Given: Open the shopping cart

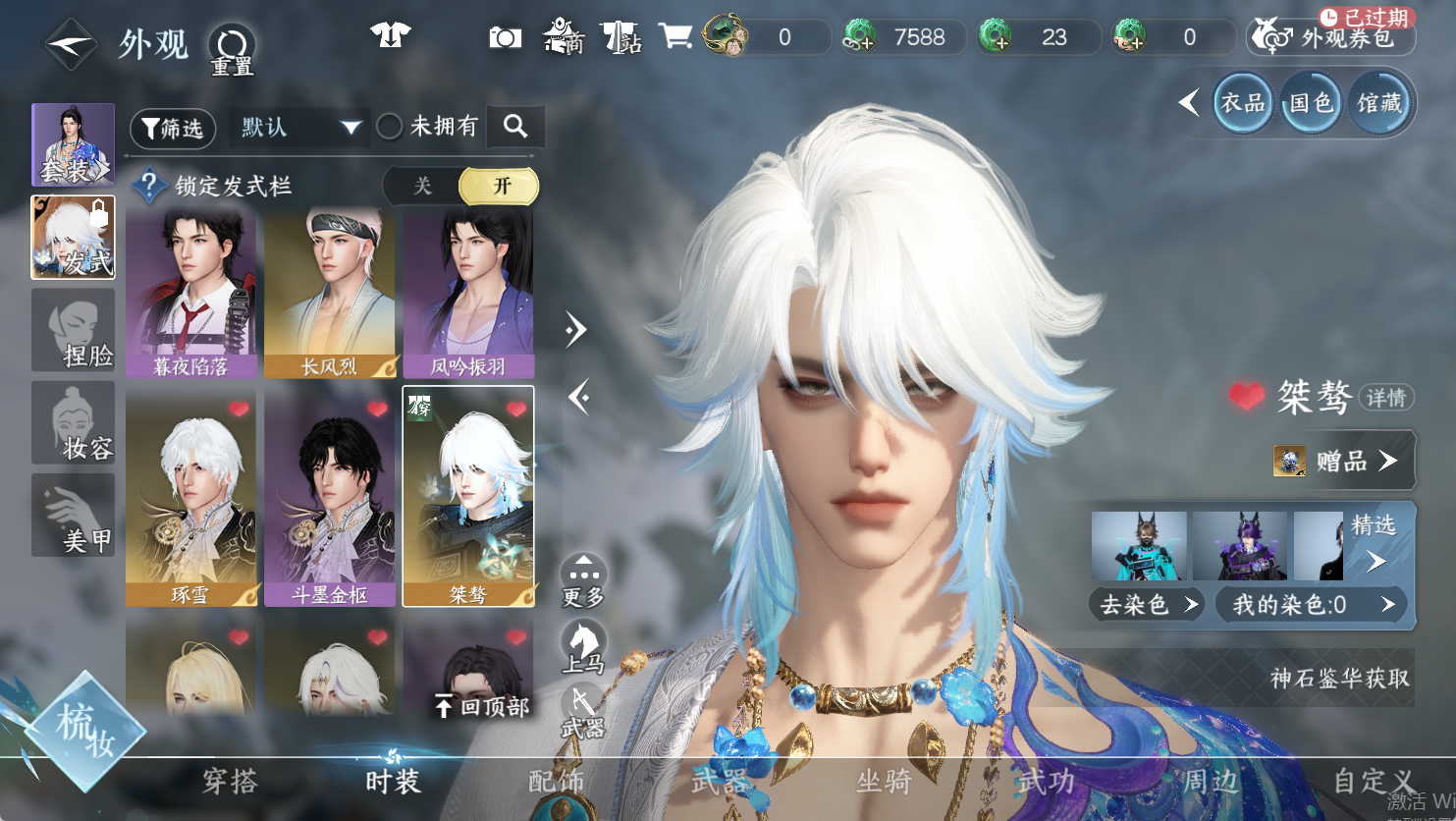Looking at the screenshot, I should point(675,36).
